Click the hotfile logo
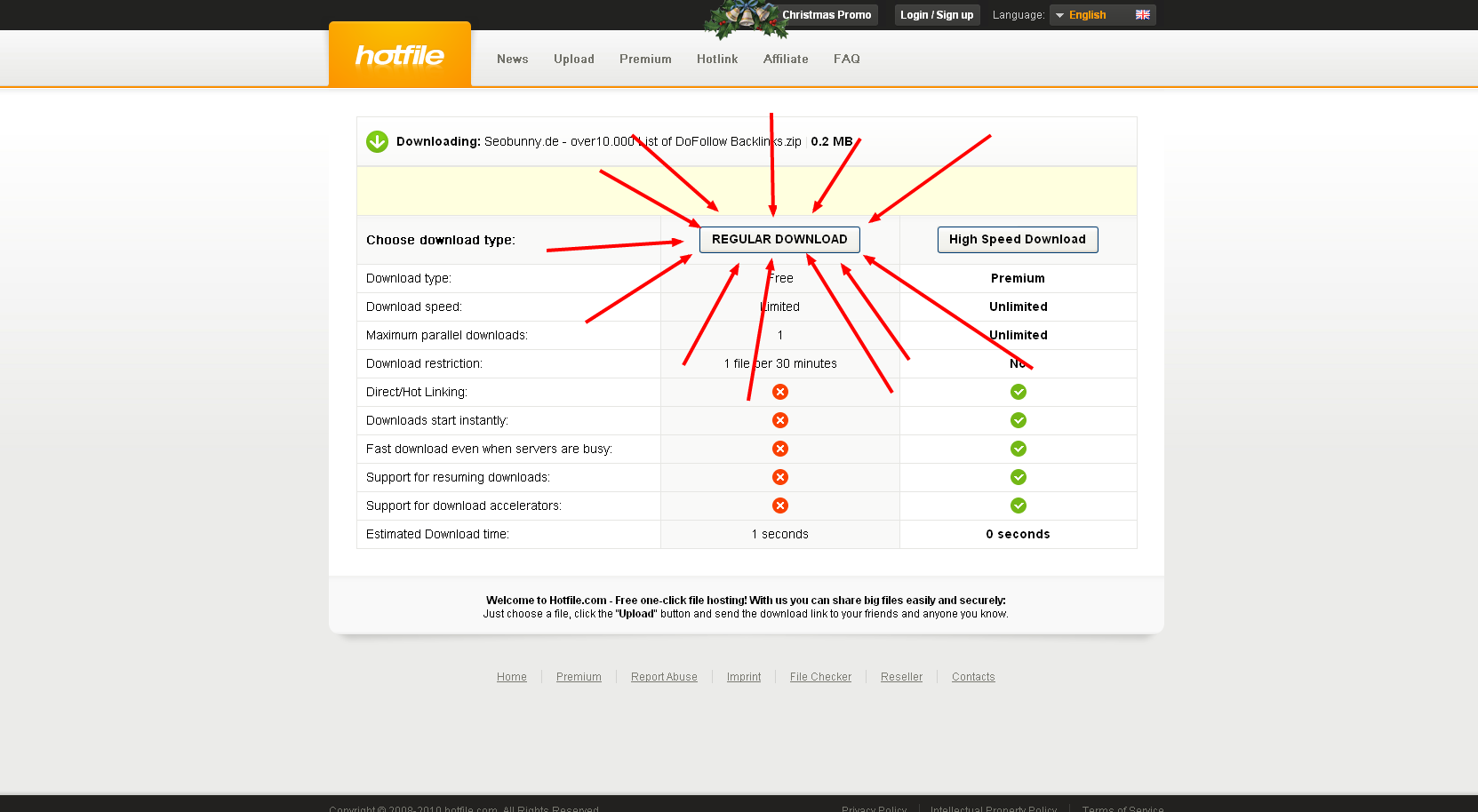1478x812 pixels. (400, 55)
